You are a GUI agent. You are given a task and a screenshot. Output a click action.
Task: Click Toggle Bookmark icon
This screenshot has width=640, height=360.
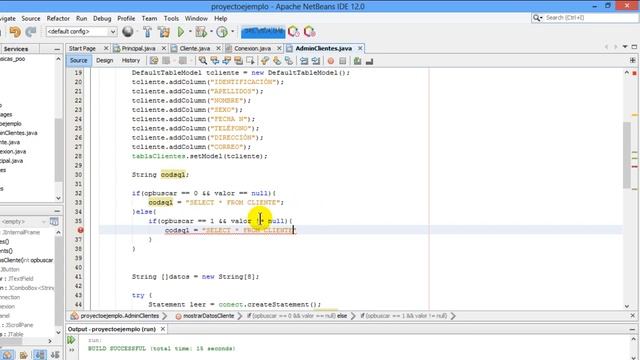pos(289,61)
